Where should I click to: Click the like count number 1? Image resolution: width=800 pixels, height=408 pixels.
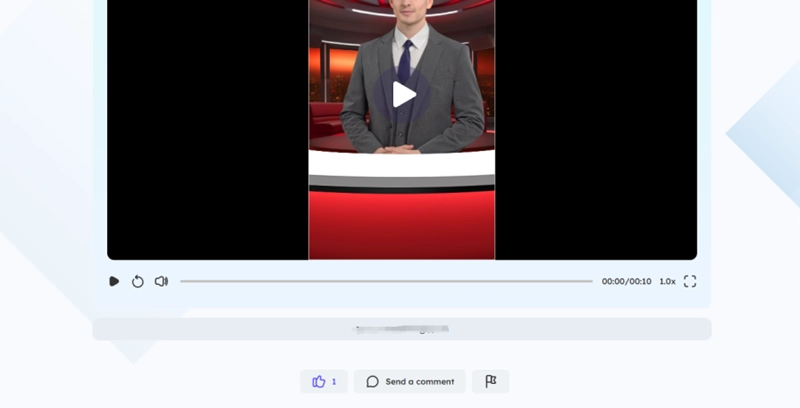pyautogui.click(x=334, y=381)
